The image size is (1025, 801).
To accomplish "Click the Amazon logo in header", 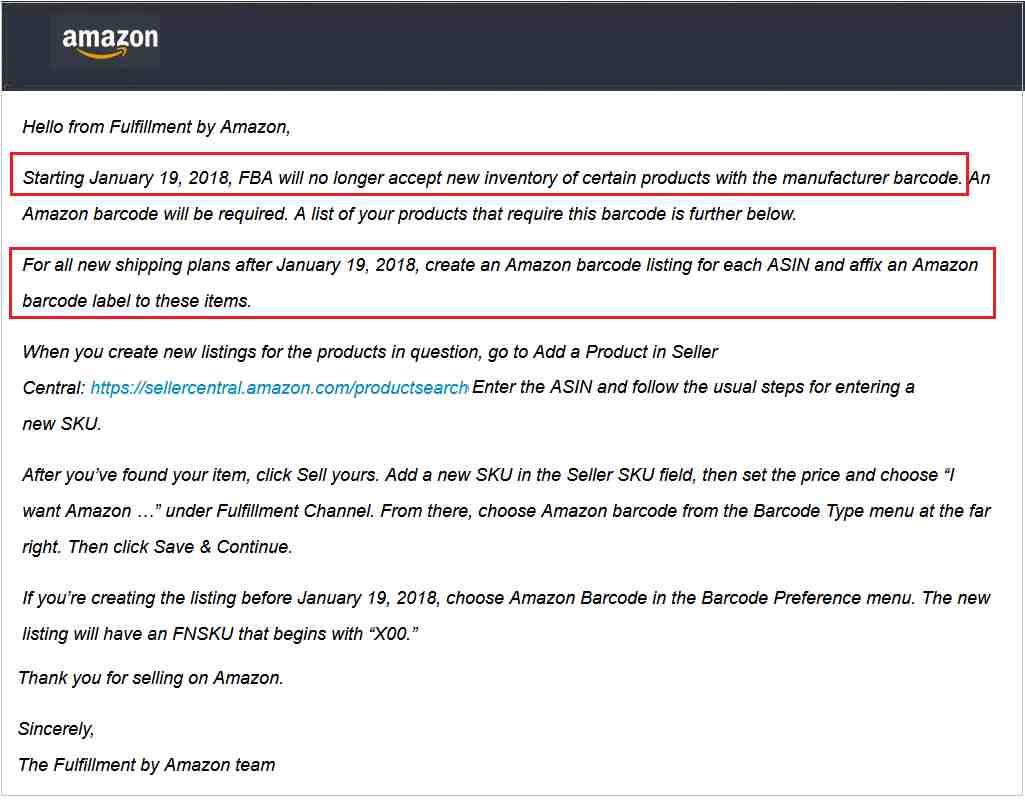I will (x=109, y=42).
